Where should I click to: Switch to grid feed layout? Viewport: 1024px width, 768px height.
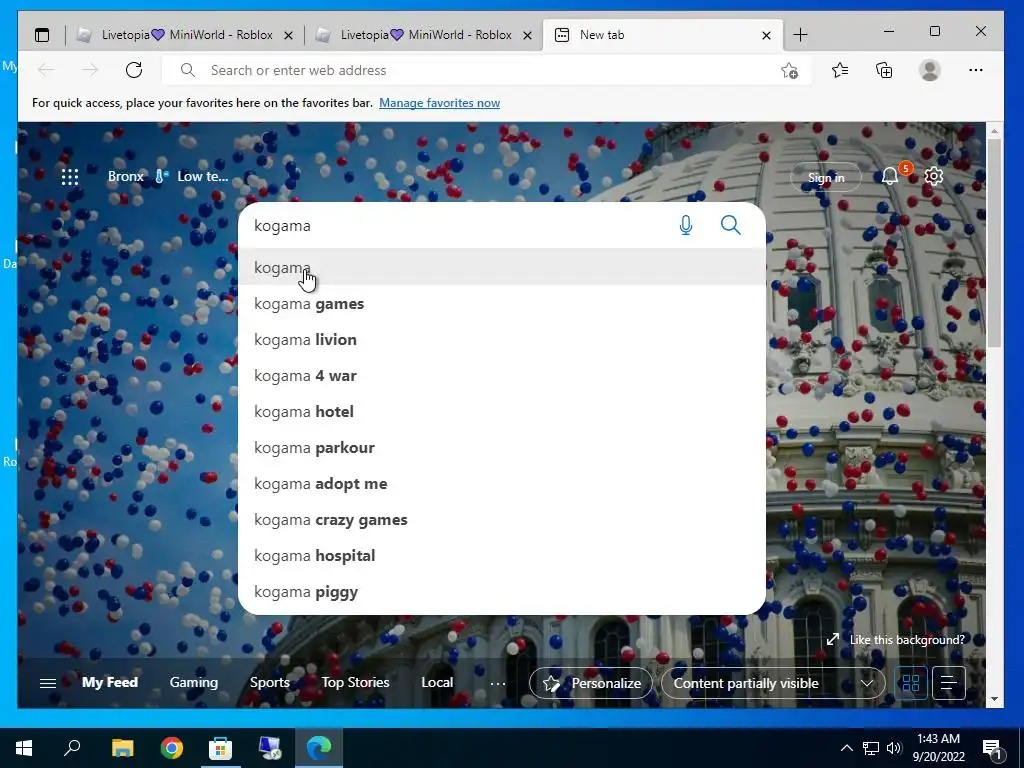point(910,683)
